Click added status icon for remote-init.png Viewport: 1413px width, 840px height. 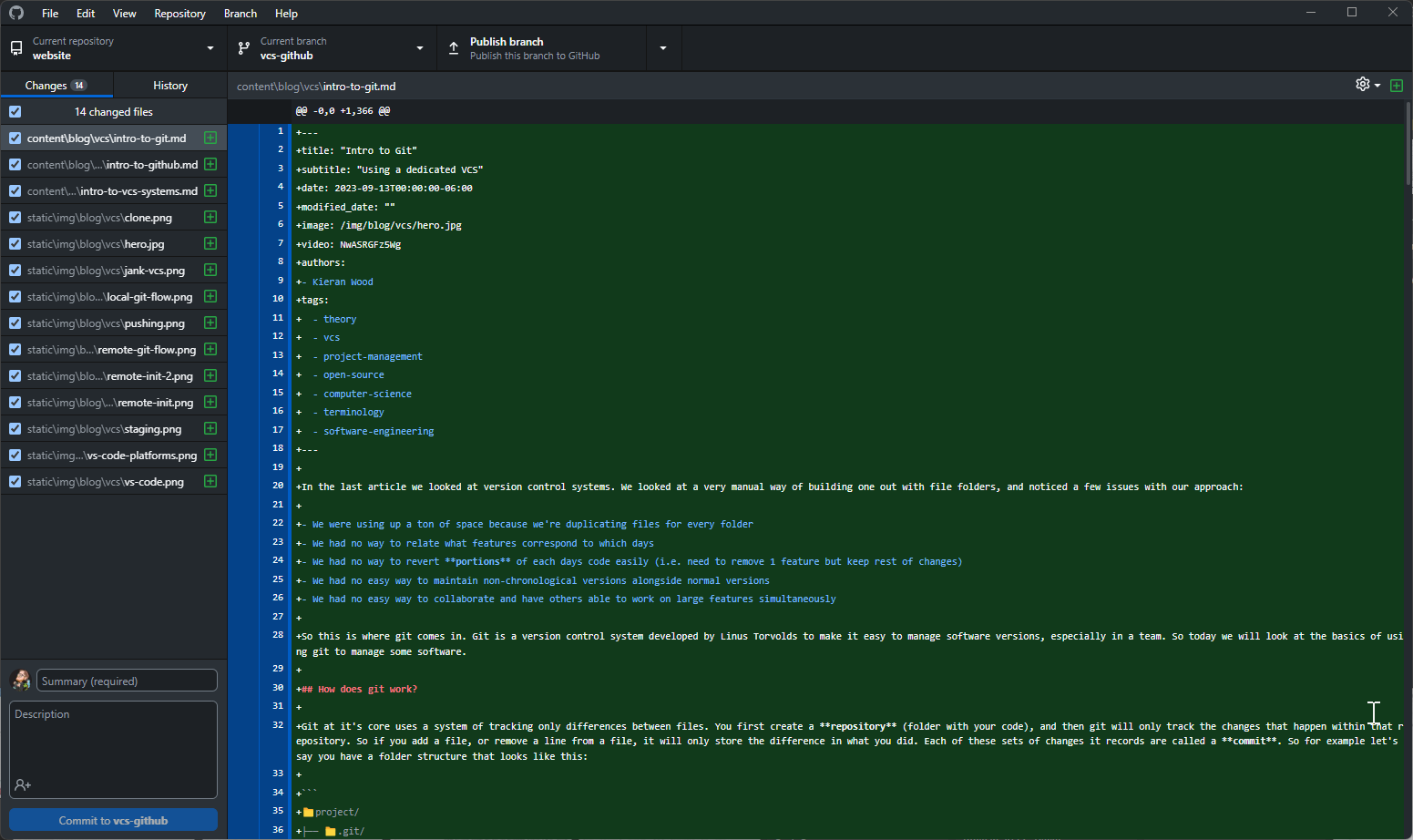pos(210,402)
